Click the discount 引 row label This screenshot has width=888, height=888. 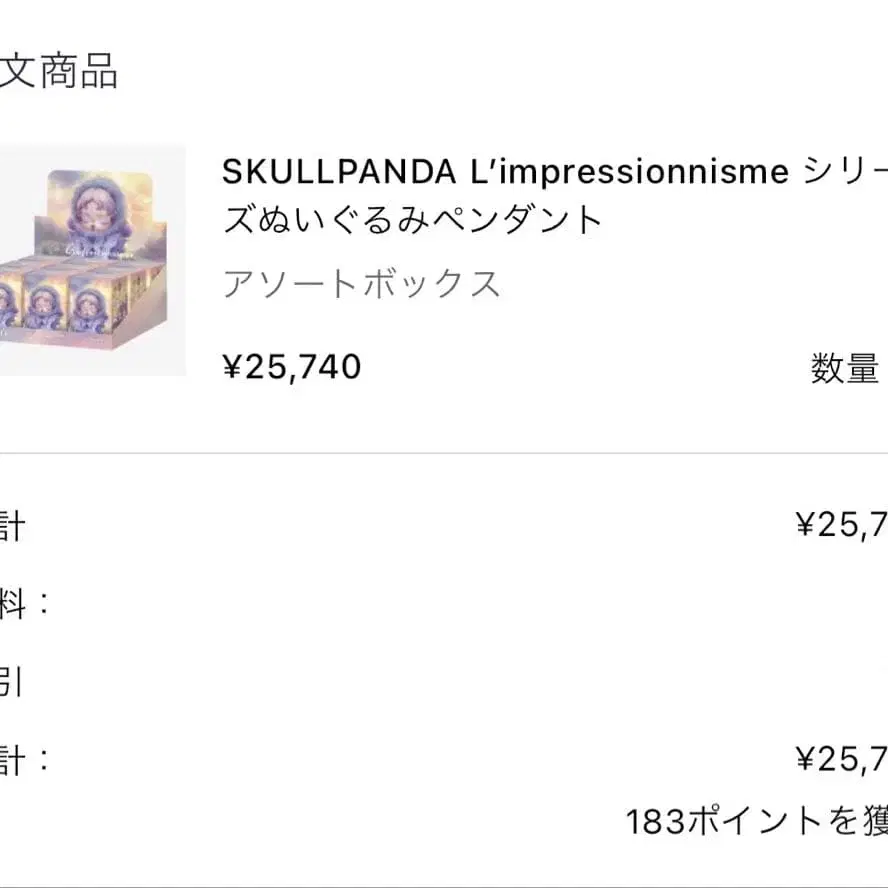point(10,682)
